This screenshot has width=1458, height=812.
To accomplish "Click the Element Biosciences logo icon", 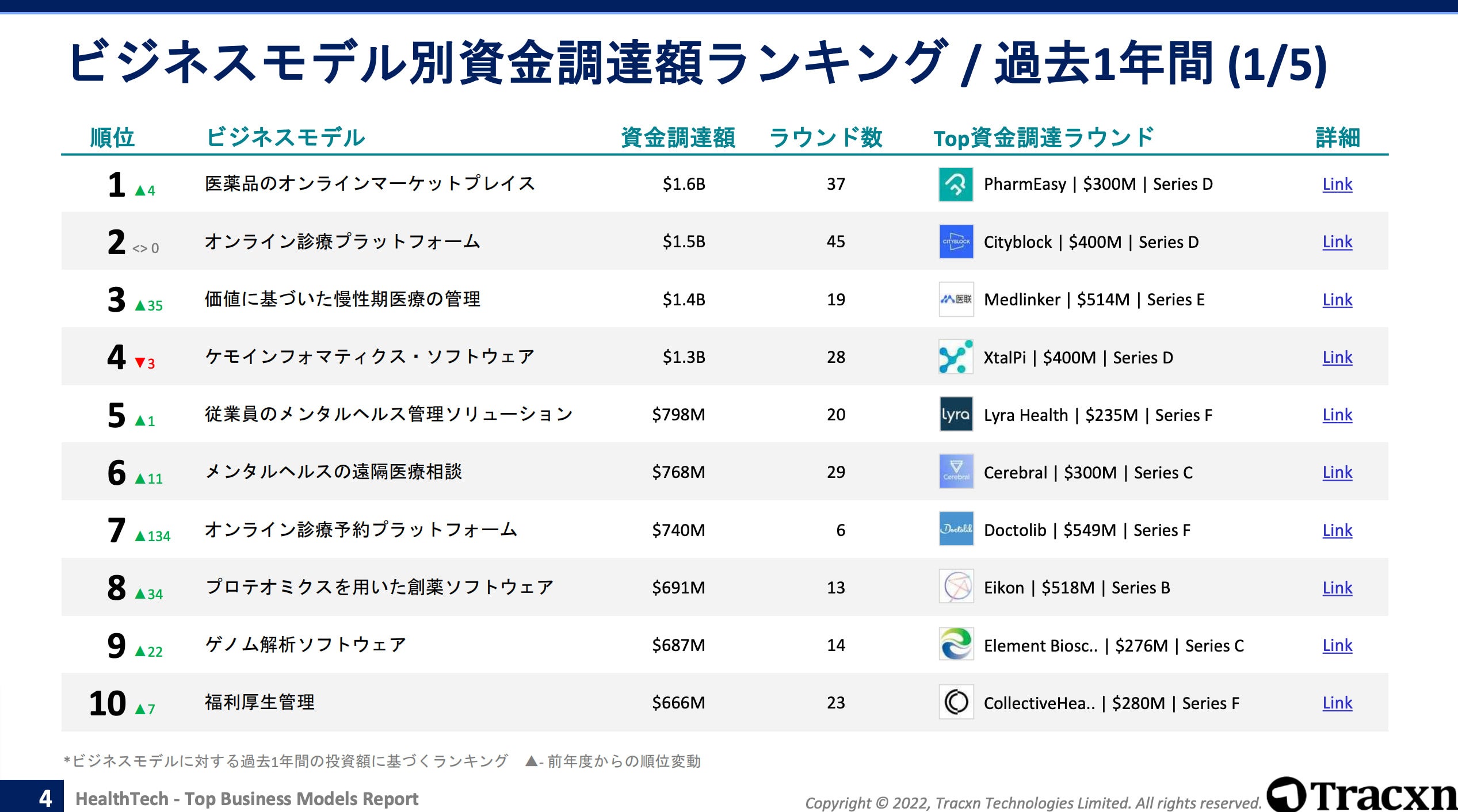I will click(956, 645).
